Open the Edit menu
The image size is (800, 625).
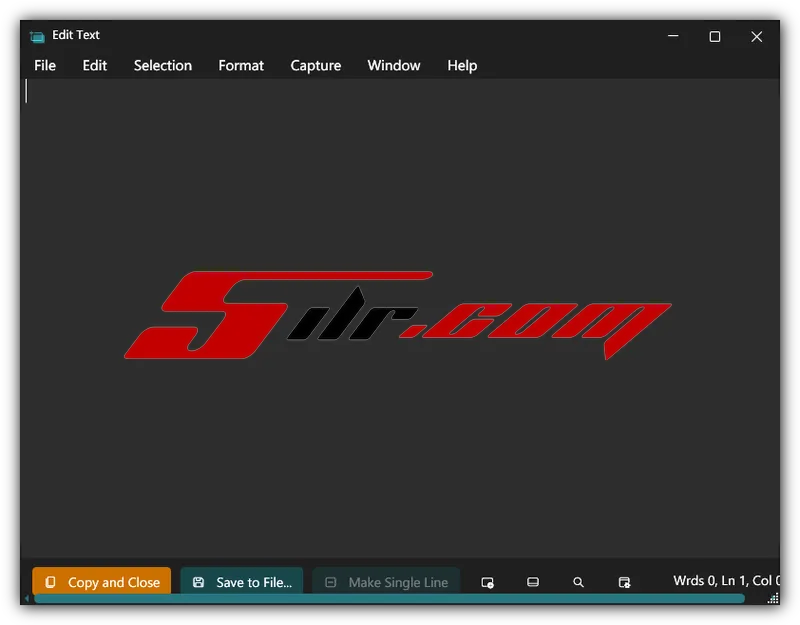pyautogui.click(x=95, y=65)
